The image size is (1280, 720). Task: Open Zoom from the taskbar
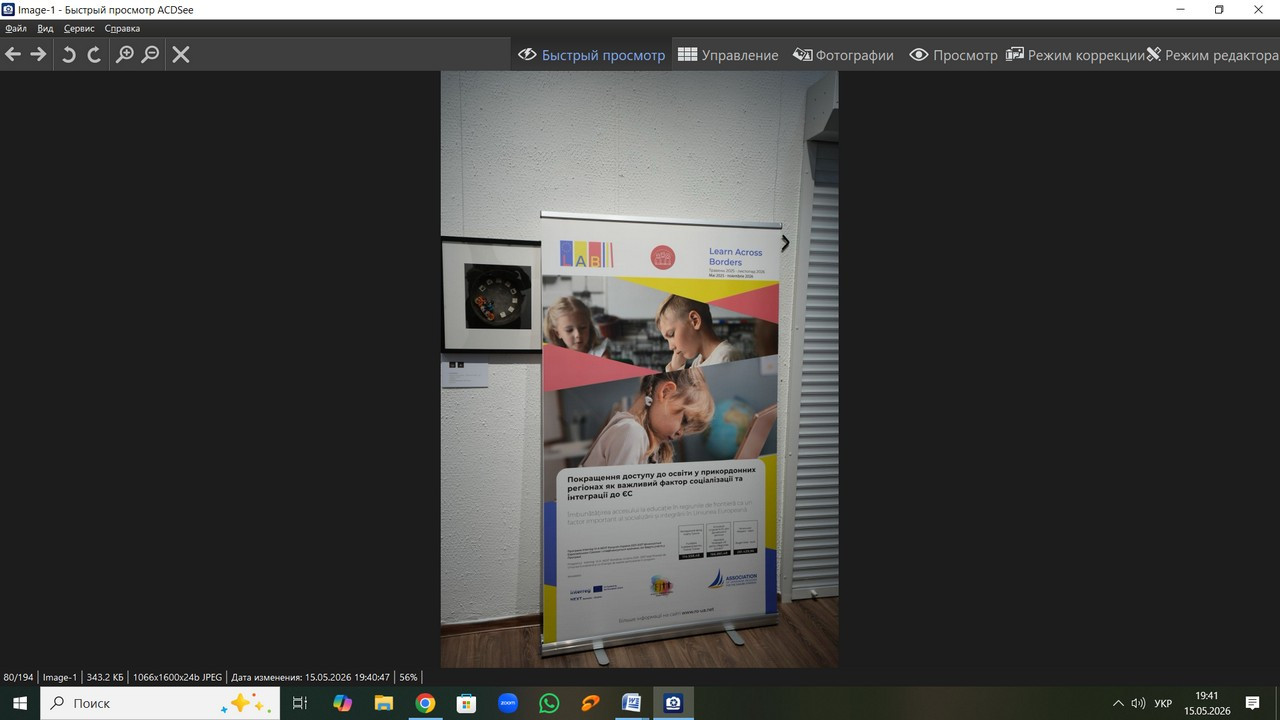[x=508, y=703]
